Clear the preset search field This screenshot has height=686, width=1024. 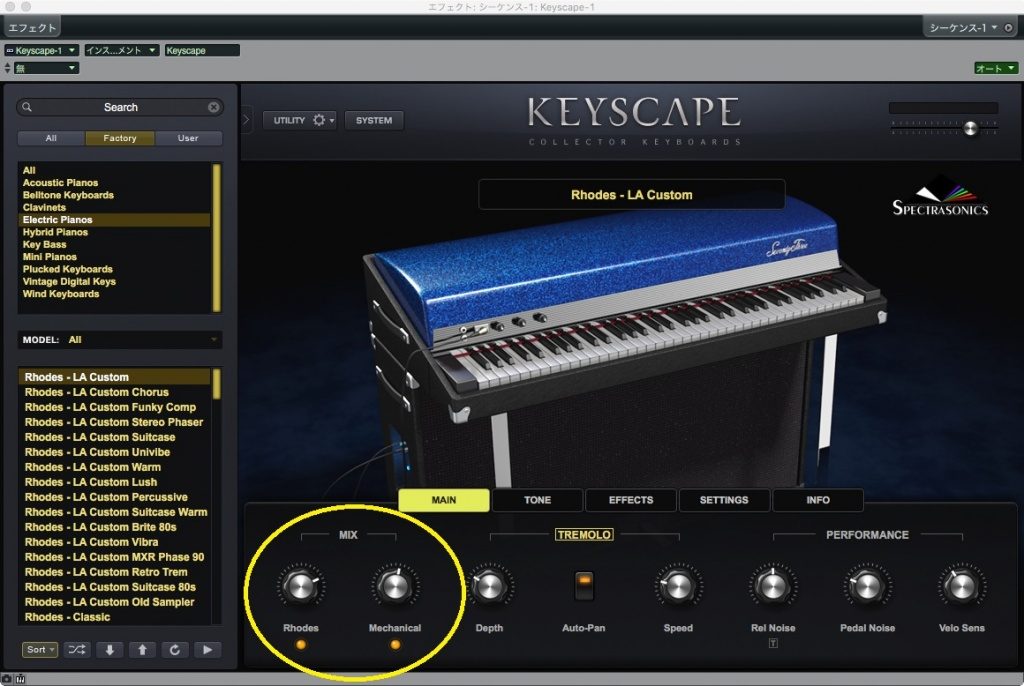pyautogui.click(x=214, y=107)
